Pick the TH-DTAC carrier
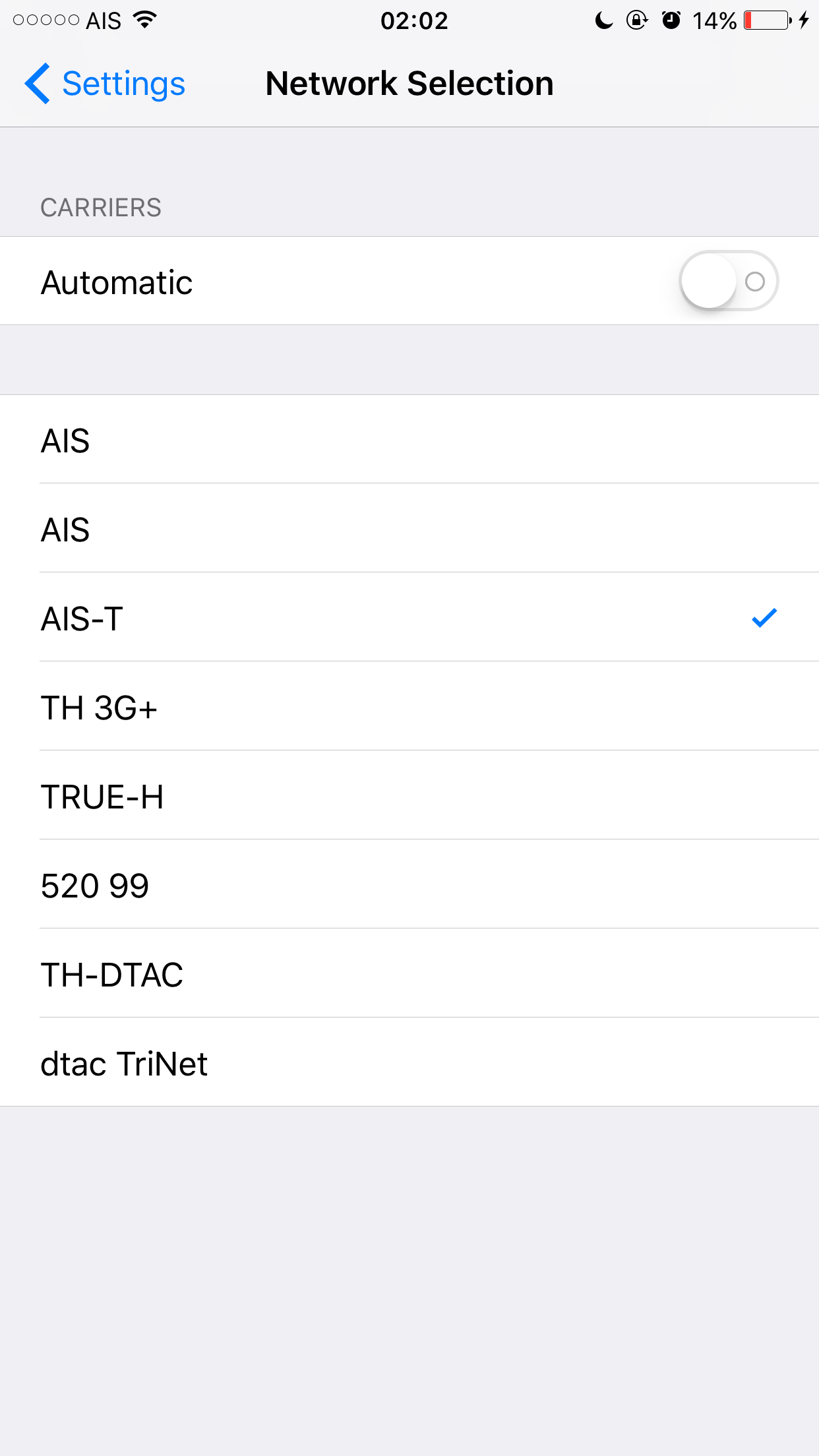The width and height of the screenshot is (819, 1456). 409,973
